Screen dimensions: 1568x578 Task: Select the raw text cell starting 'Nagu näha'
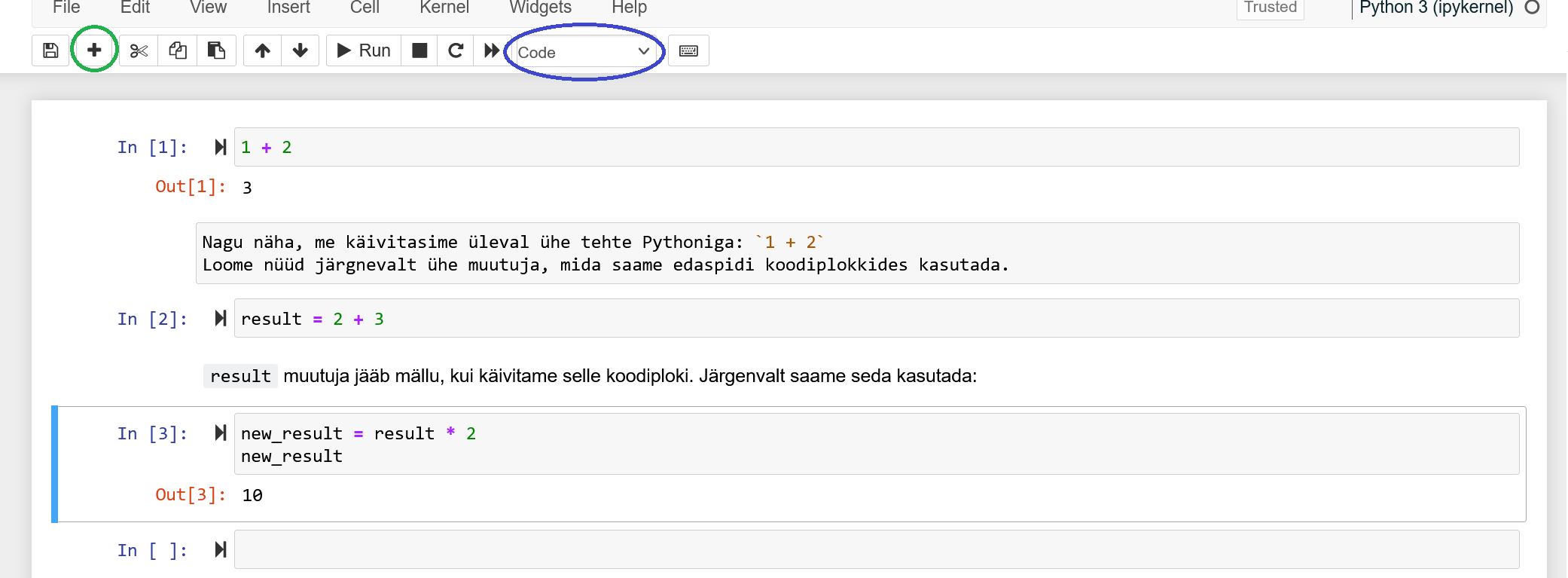[857, 253]
